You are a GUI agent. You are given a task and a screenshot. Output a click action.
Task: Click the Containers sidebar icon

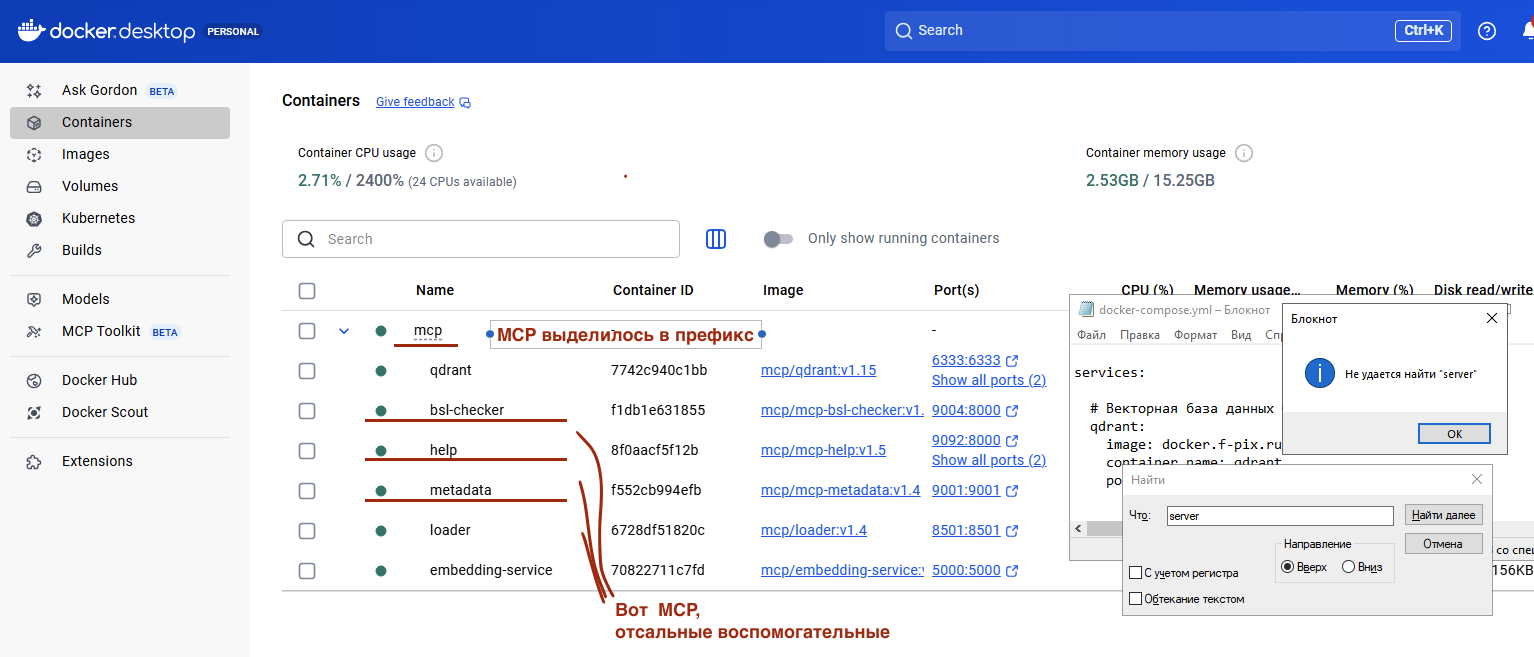click(x=34, y=122)
